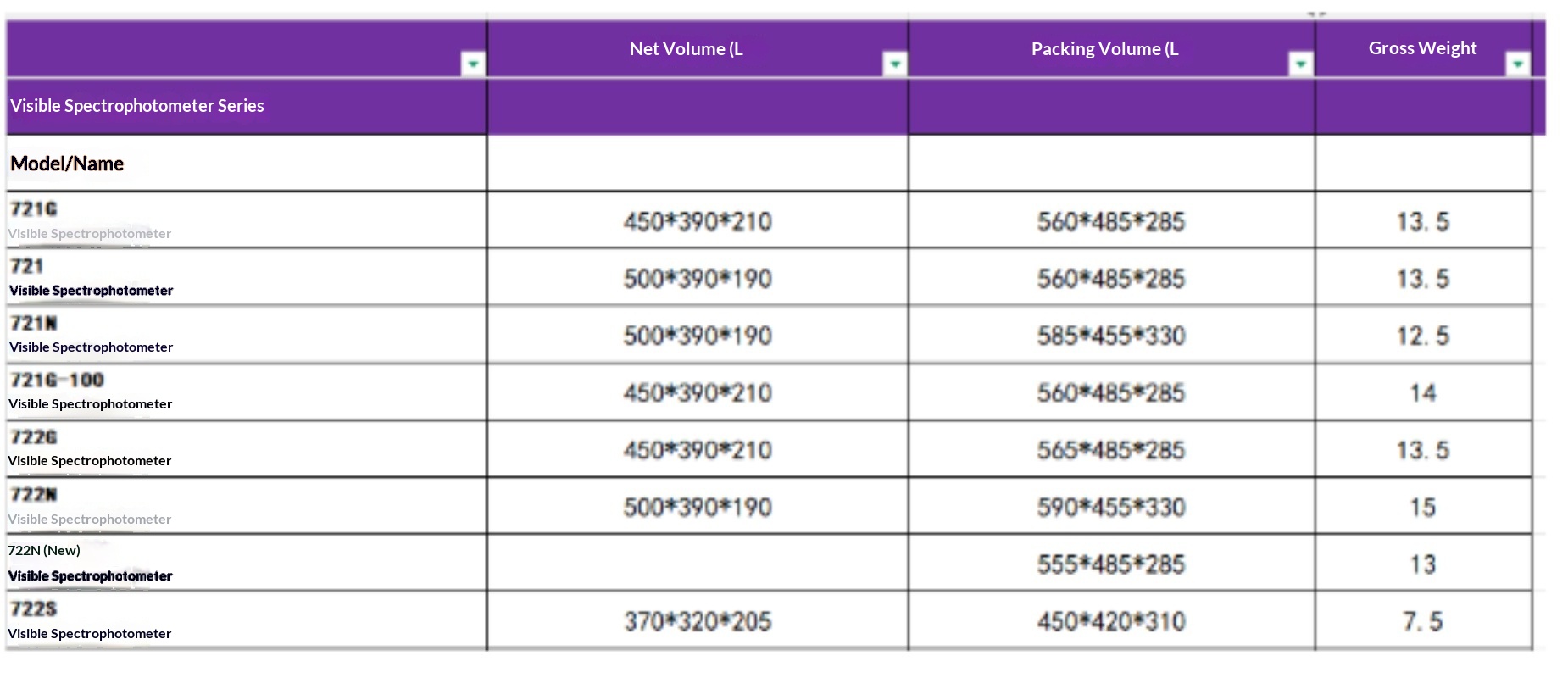Click packing volume cell 590*455*330
The image size is (1568, 678).
[1111, 506]
